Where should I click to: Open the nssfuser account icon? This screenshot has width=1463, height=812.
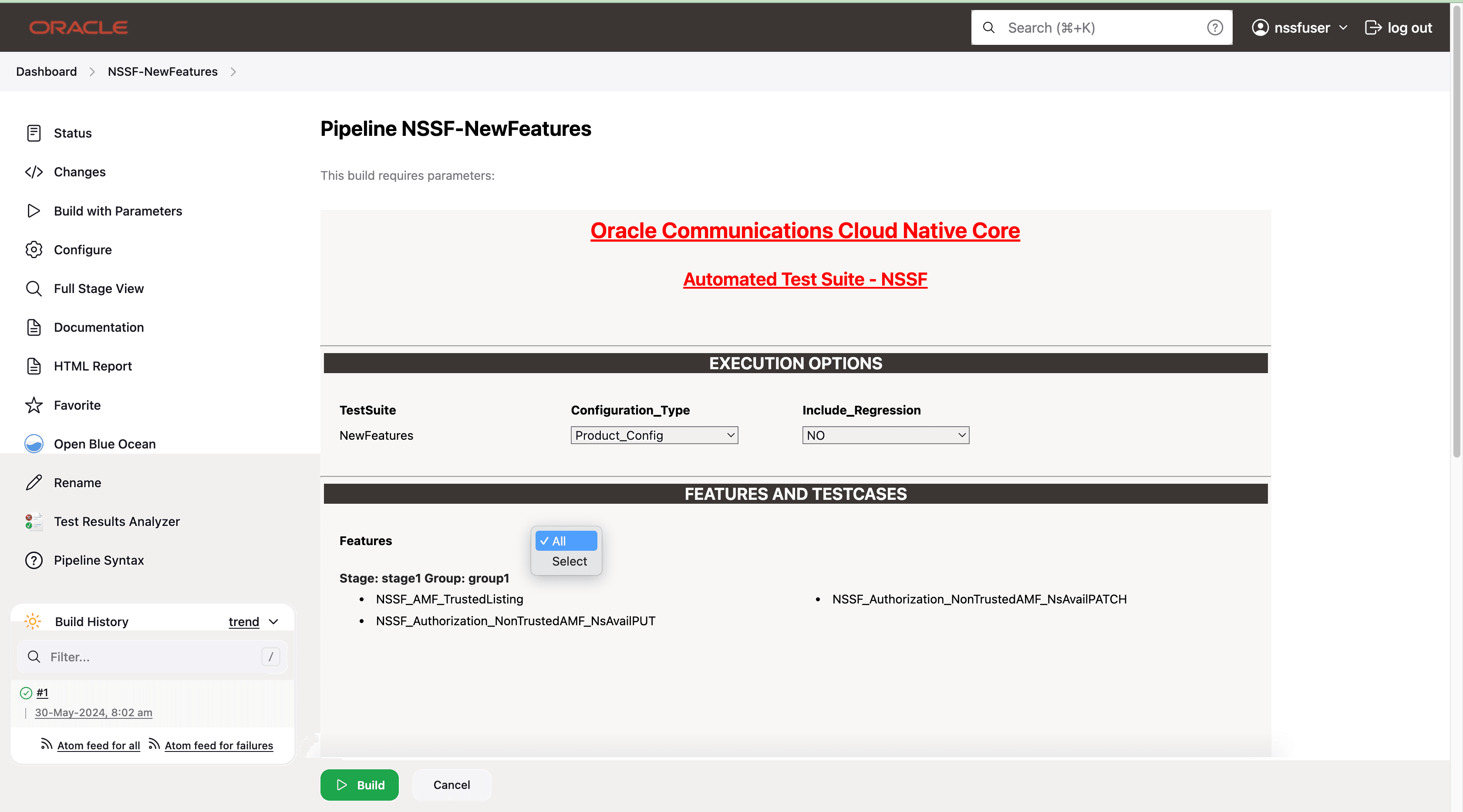[x=1260, y=27]
